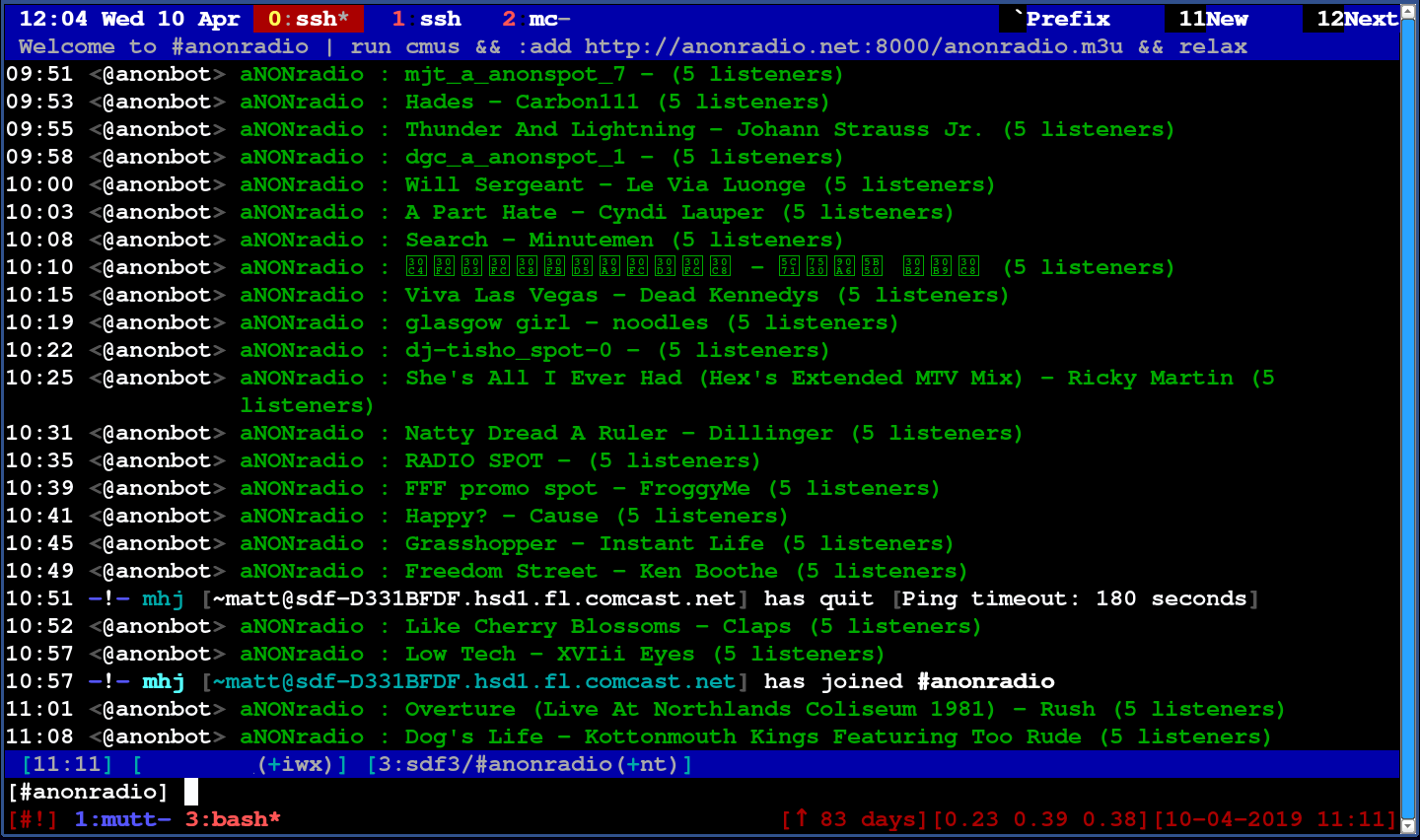This screenshot has height=840, width=1420.
Task: Click the scrollbar down arrow at bottom
Action: coord(1409,826)
